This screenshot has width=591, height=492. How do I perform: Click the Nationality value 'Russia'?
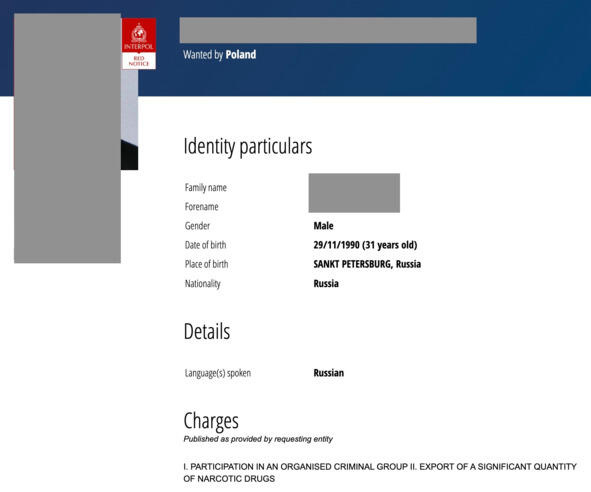326,284
